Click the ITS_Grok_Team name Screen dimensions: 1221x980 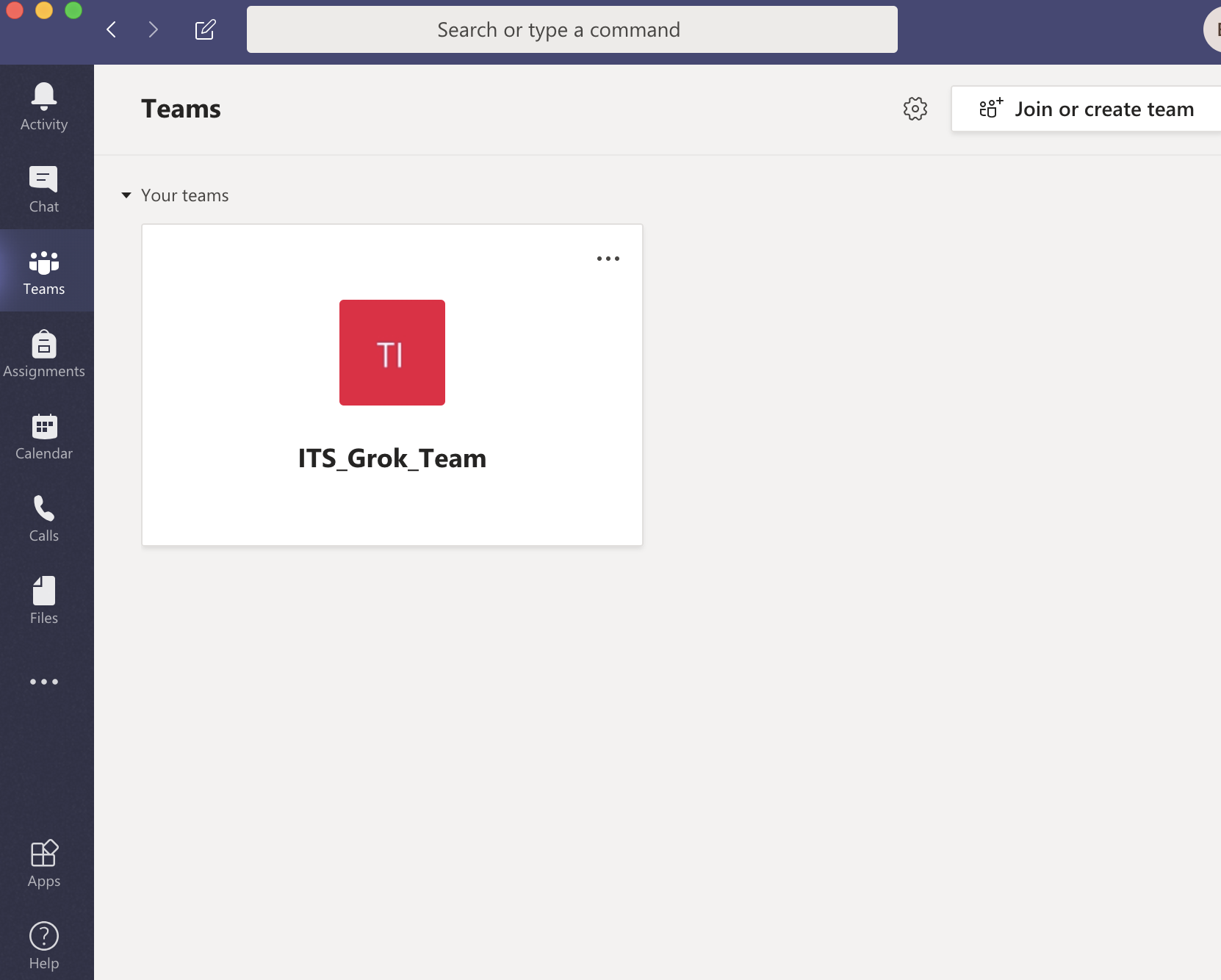[x=392, y=458]
